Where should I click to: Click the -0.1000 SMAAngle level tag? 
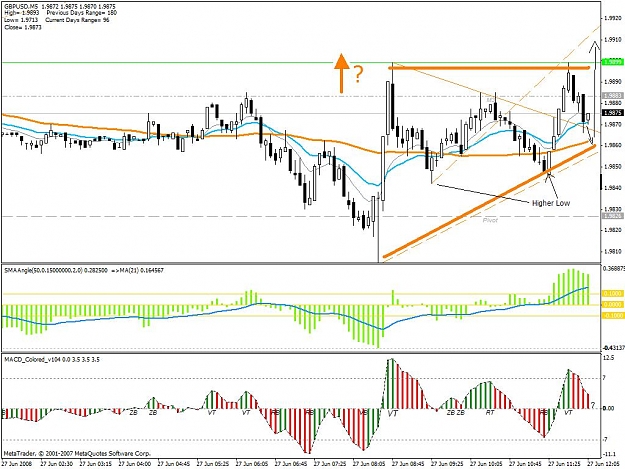(x=613, y=316)
